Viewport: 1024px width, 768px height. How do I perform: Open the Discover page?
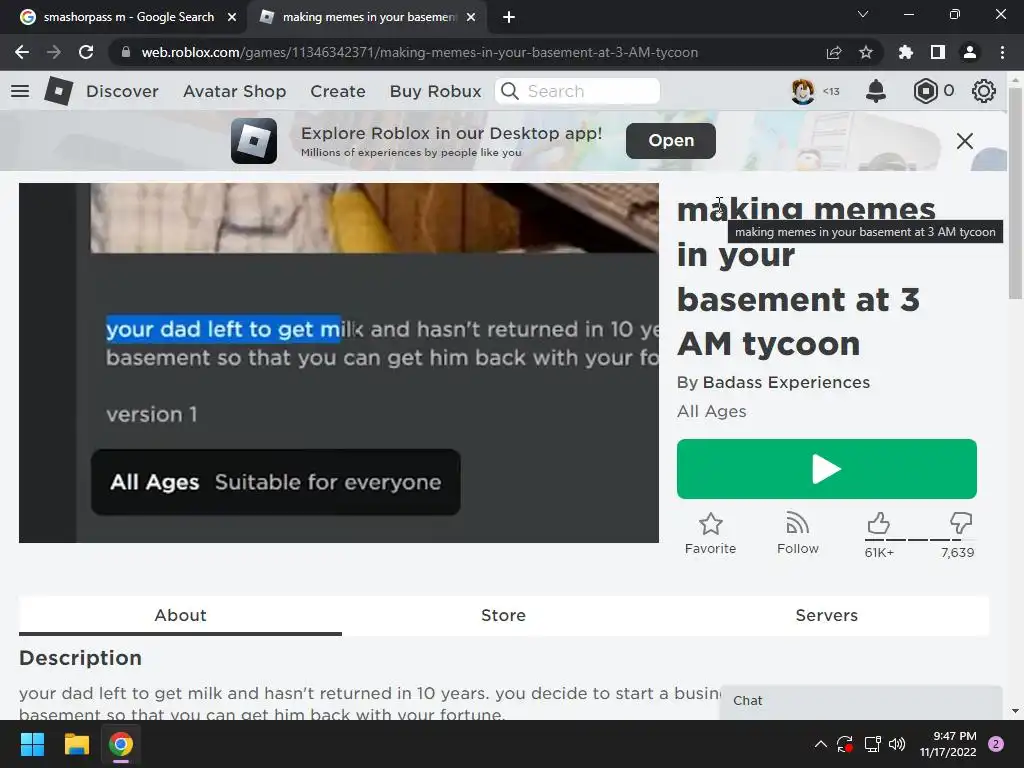click(x=122, y=91)
